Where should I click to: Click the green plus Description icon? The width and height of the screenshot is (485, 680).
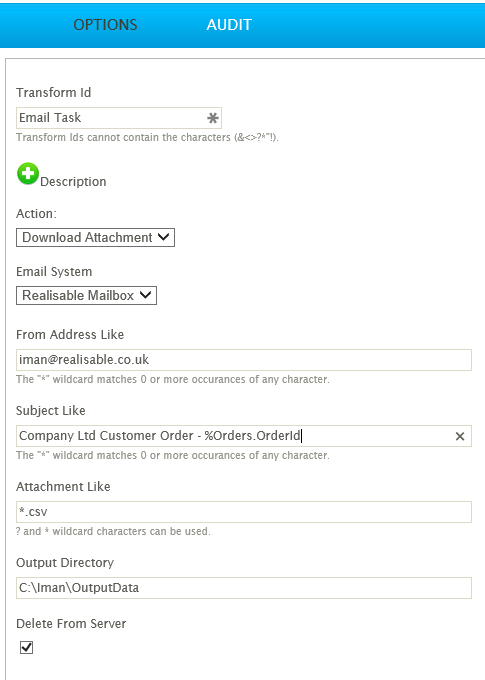coord(28,173)
